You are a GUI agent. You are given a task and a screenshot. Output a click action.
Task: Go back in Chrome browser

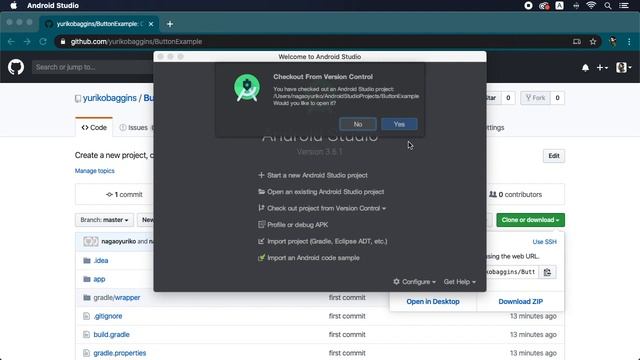(x=11, y=42)
